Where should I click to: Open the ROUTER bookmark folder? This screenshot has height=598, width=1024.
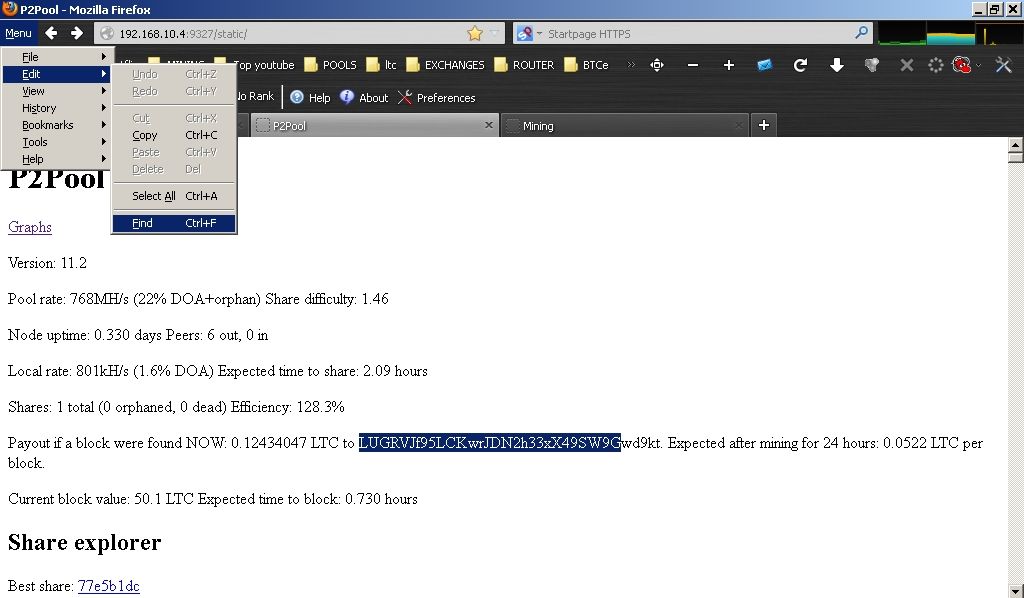click(524, 65)
